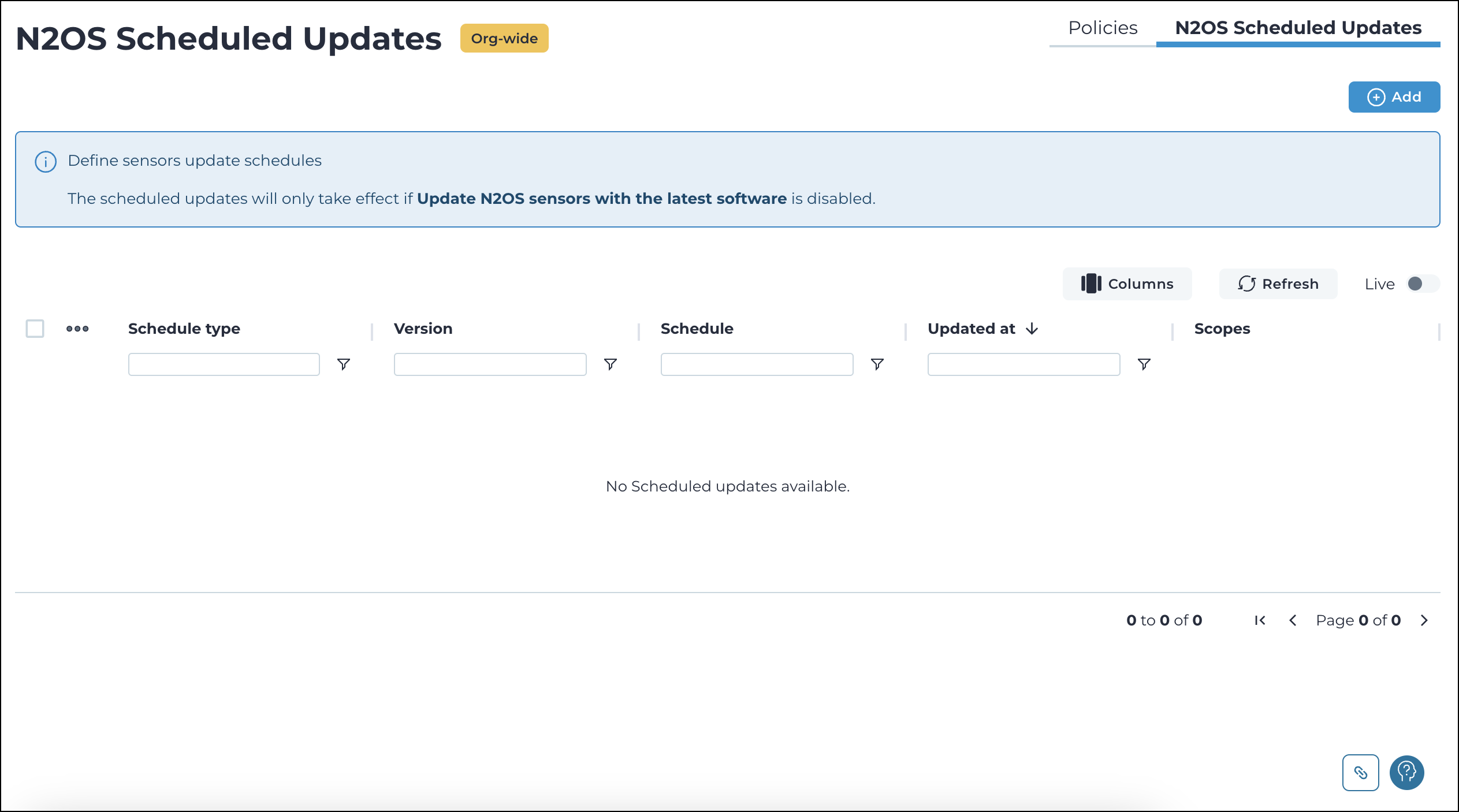Viewport: 1459px width, 812px height.
Task: Open the Columns selector
Action: [1127, 284]
